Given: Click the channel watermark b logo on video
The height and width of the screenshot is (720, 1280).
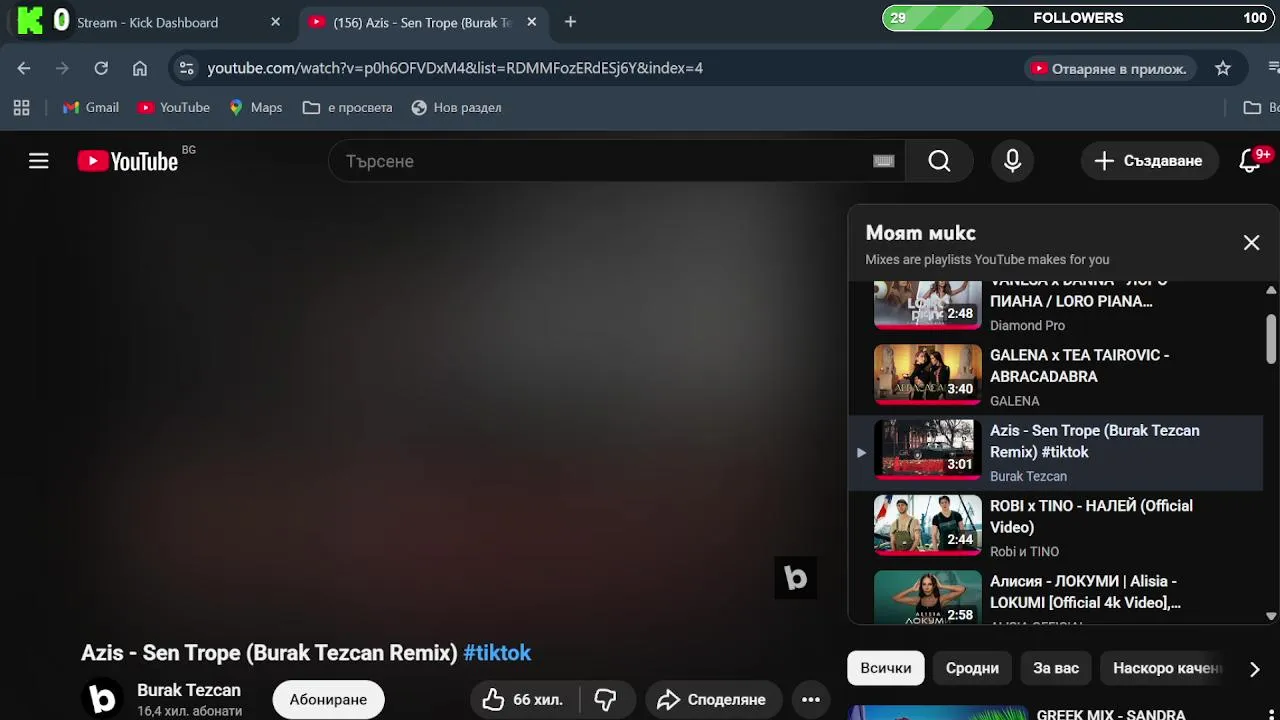Looking at the screenshot, I should [796, 578].
